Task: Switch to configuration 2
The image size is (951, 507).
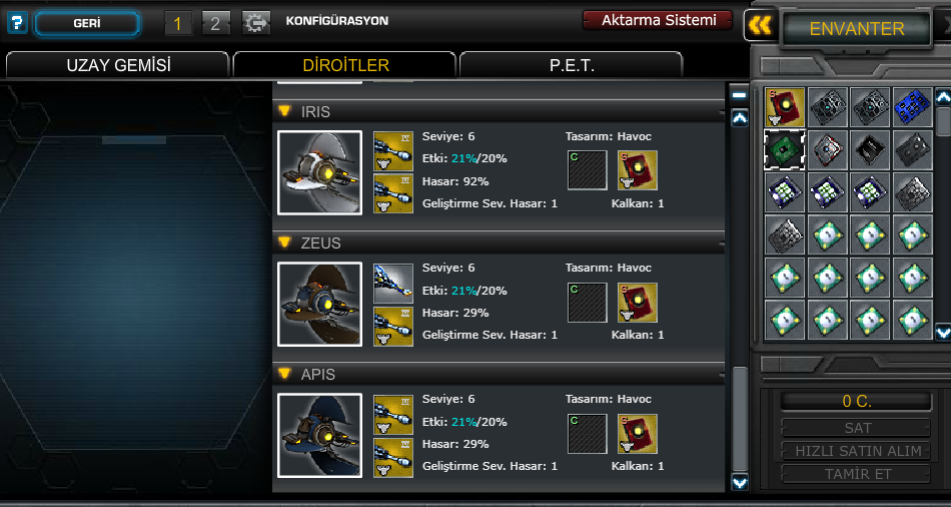Action: pyautogui.click(x=216, y=24)
